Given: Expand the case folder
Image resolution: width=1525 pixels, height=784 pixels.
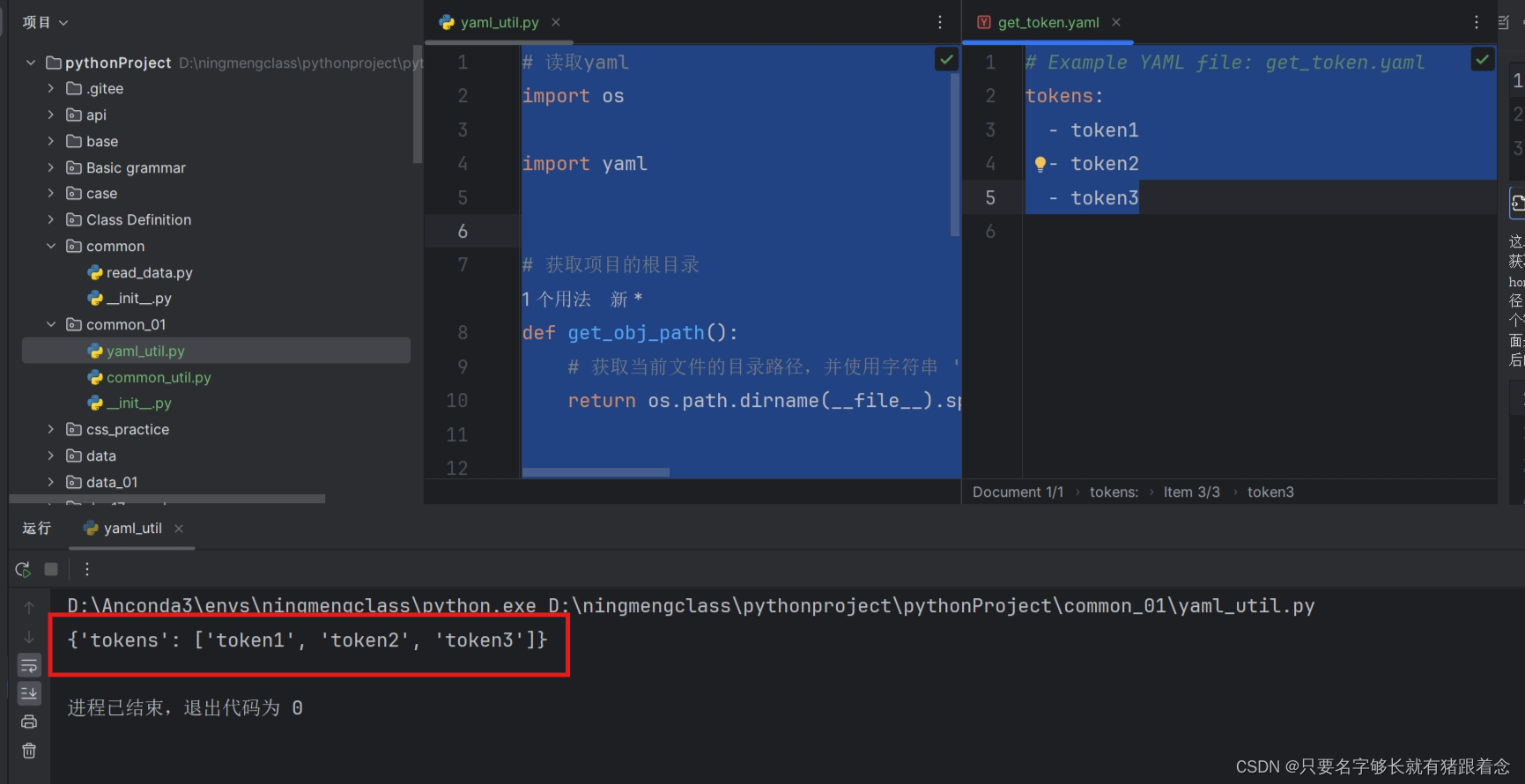Looking at the screenshot, I should [51, 194].
